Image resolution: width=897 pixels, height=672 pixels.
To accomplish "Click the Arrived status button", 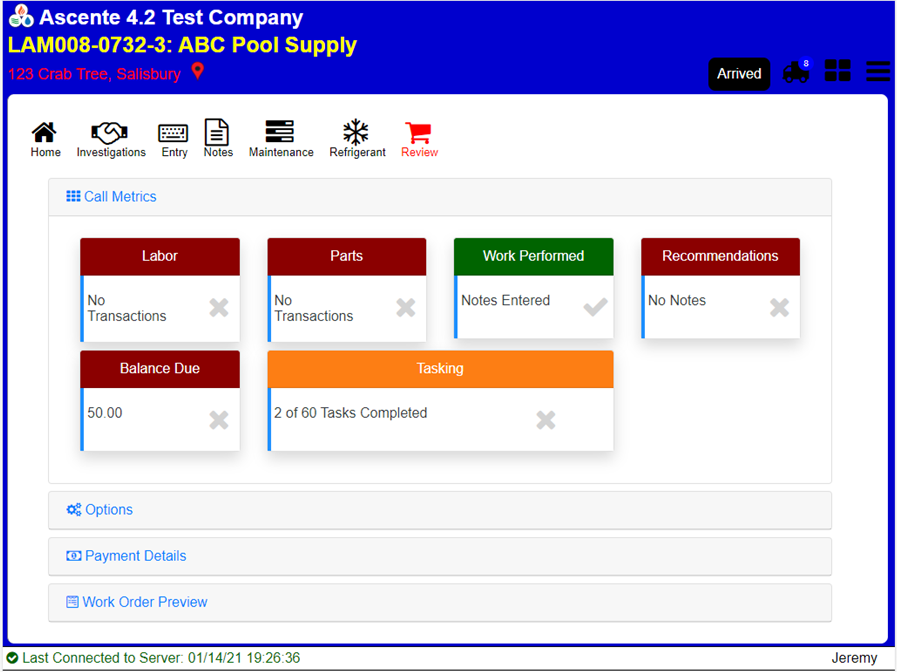I will point(739,74).
